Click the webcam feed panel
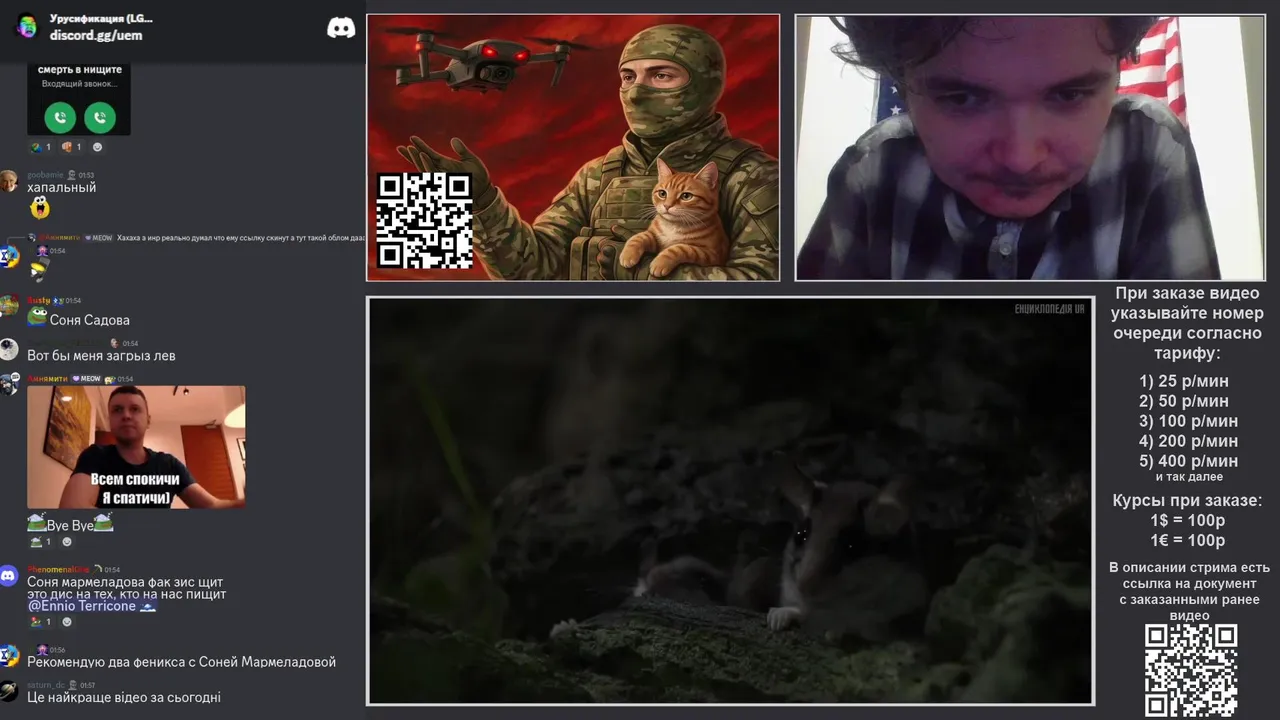This screenshot has height=720, width=1280. point(1030,148)
